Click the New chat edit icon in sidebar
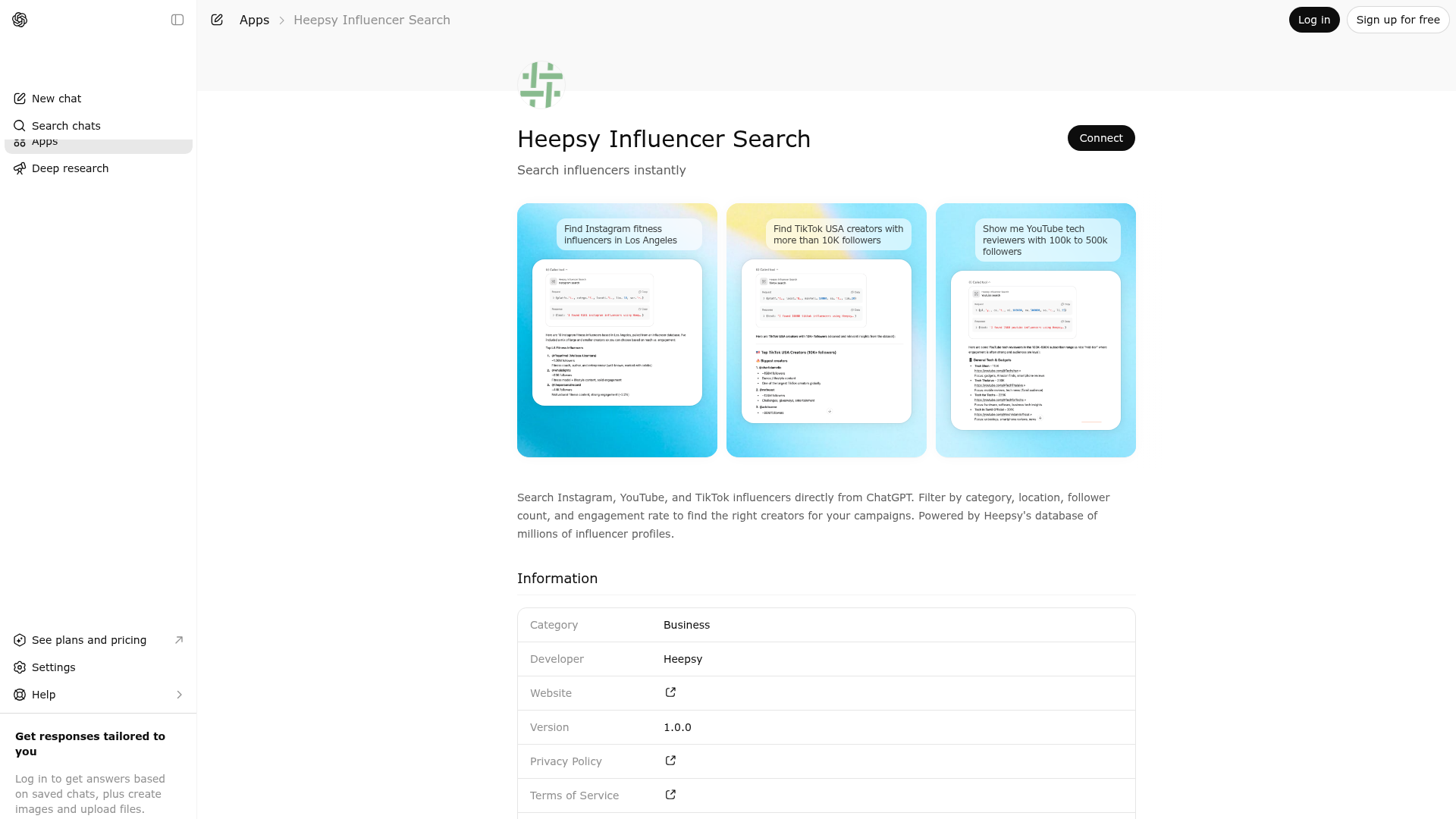 [x=20, y=99]
